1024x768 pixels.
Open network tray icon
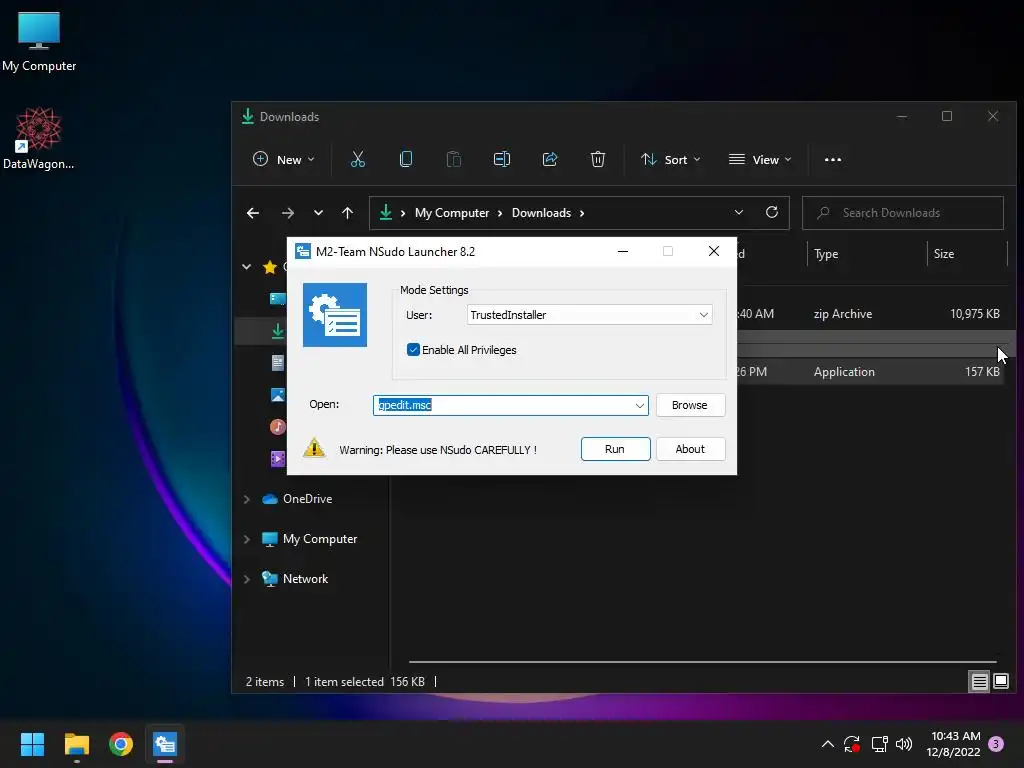click(879, 744)
